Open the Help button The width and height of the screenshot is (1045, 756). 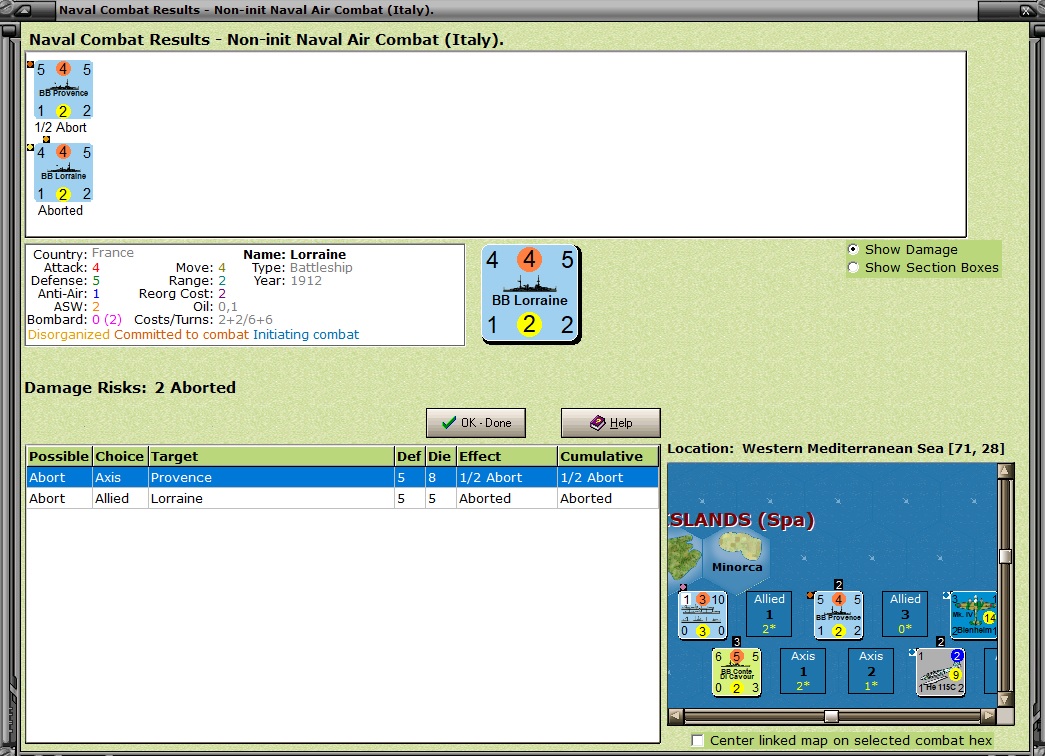610,423
